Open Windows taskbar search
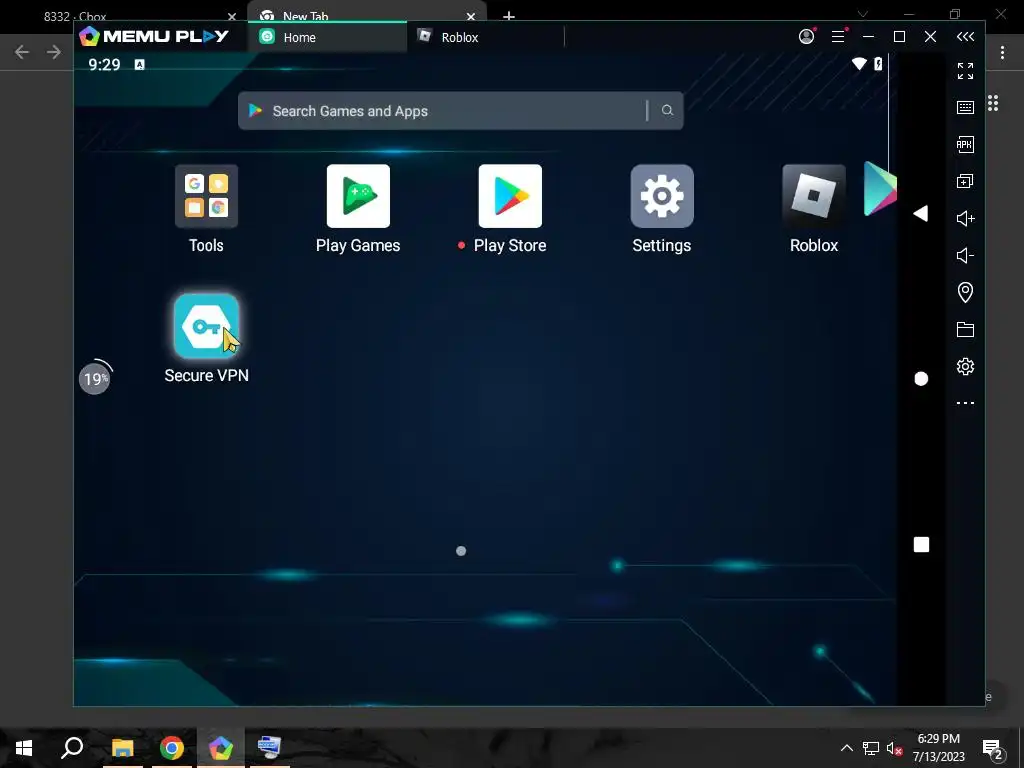This screenshot has height=768, width=1024. coord(72,748)
